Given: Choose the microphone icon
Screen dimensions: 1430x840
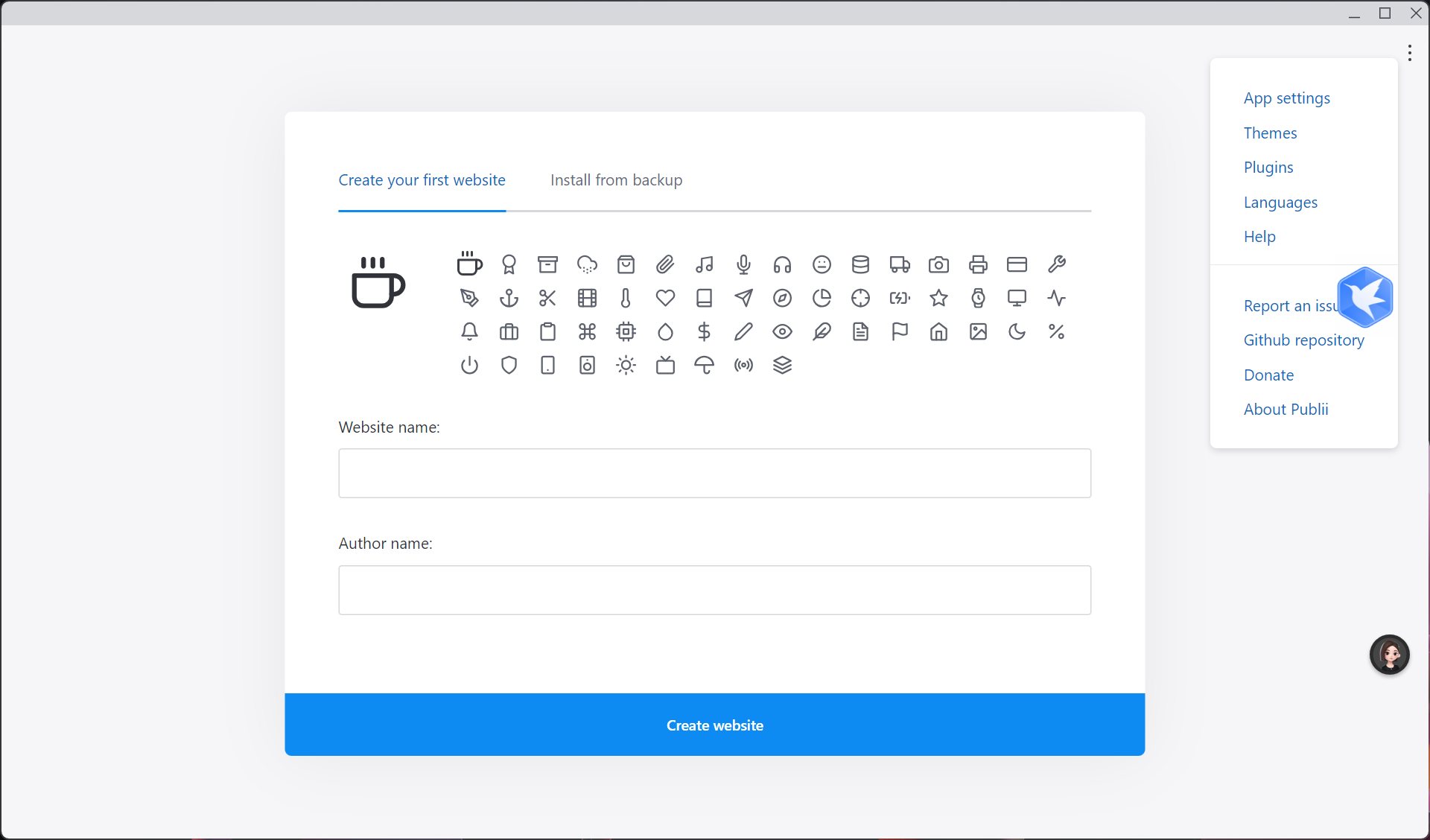Looking at the screenshot, I should point(743,264).
